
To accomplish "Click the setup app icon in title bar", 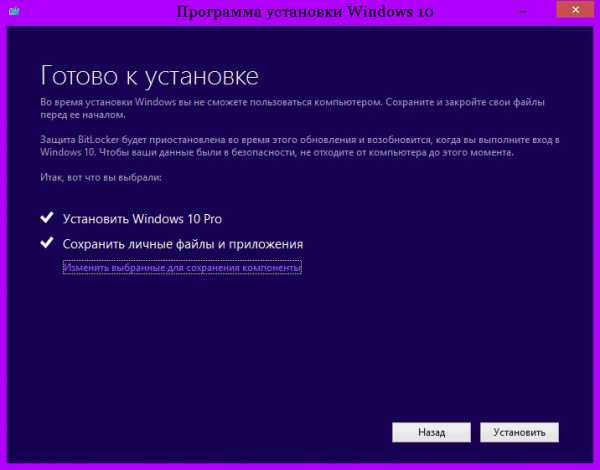I will [14, 11].
